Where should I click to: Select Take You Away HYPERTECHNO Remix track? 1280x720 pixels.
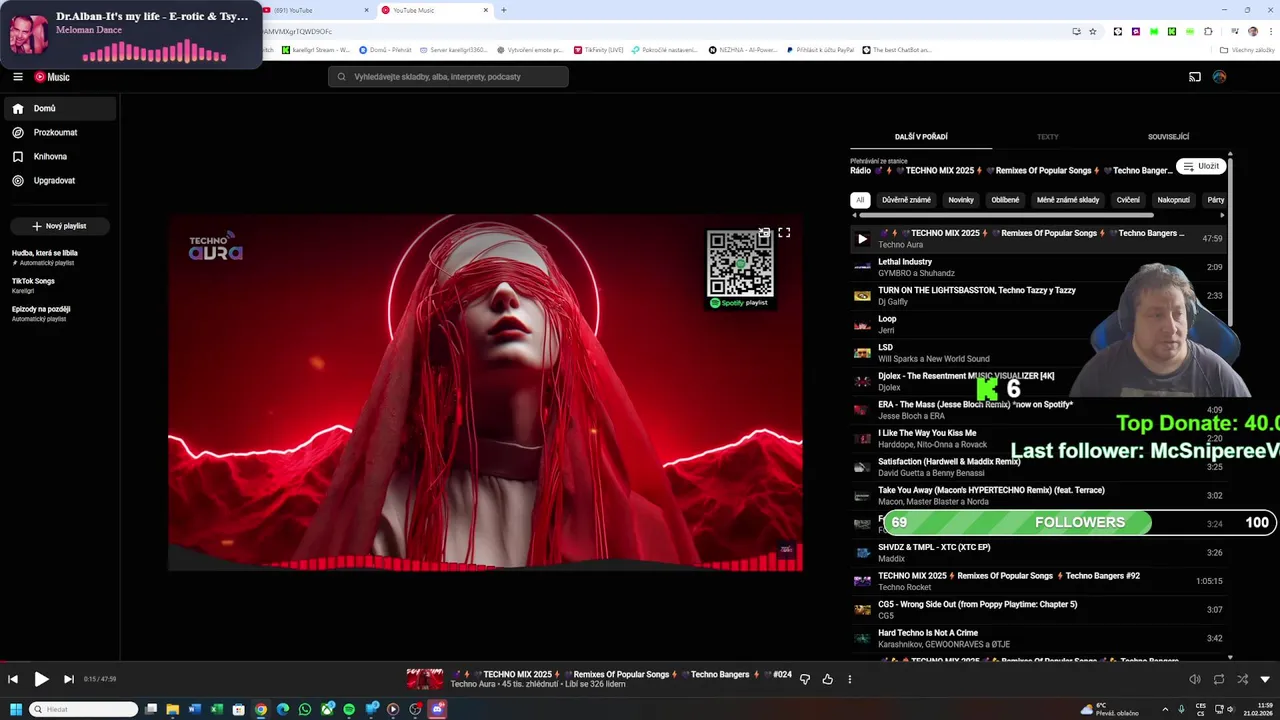click(x=1037, y=495)
